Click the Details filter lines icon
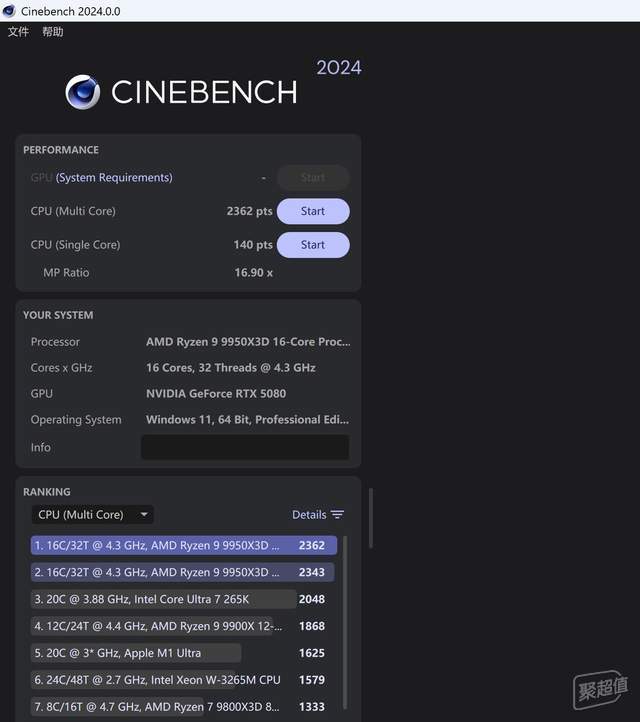This screenshot has height=722, width=640. (337, 514)
